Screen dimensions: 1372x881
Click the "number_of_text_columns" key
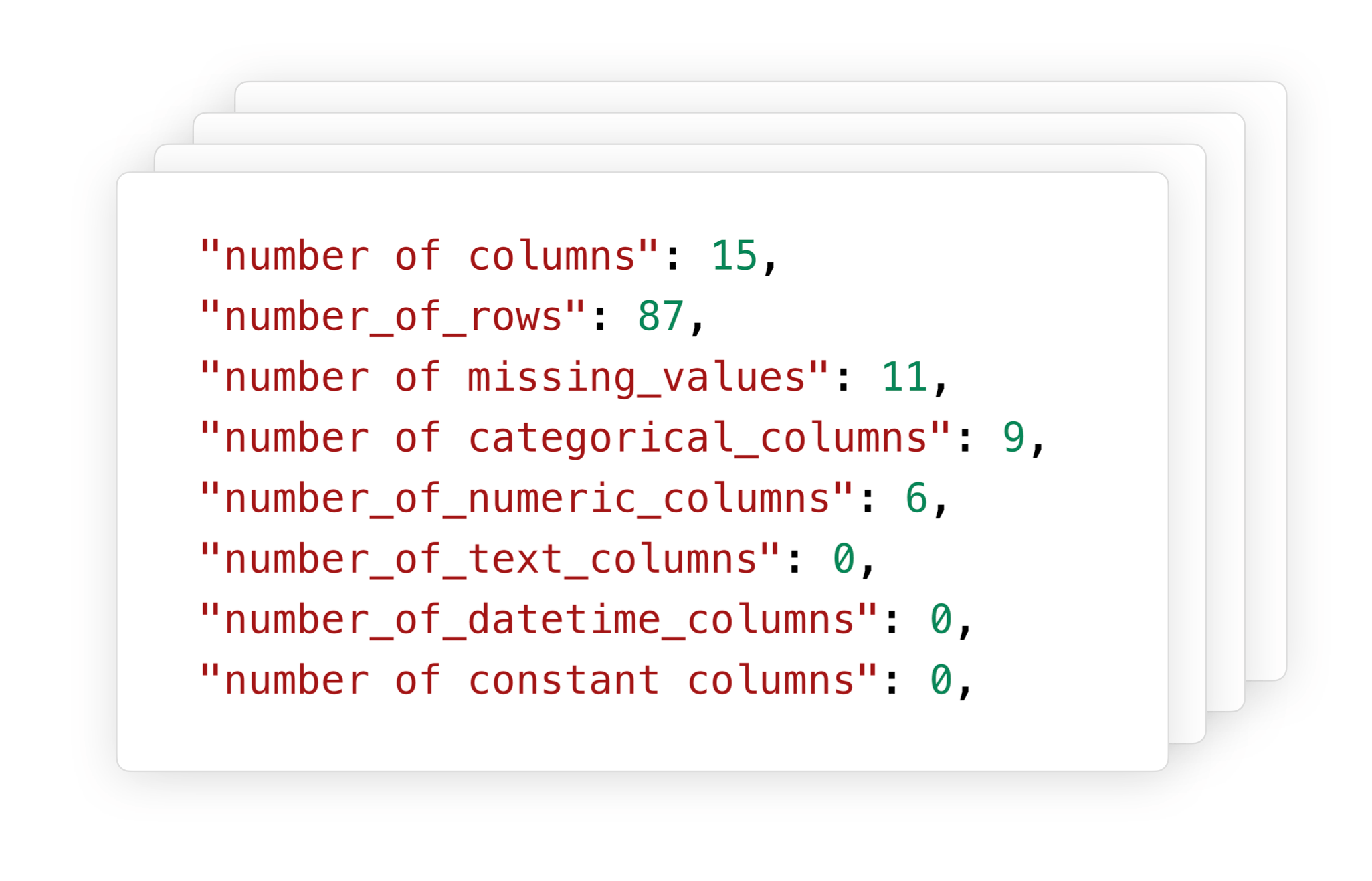pyautogui.click(x=490, y=559)
